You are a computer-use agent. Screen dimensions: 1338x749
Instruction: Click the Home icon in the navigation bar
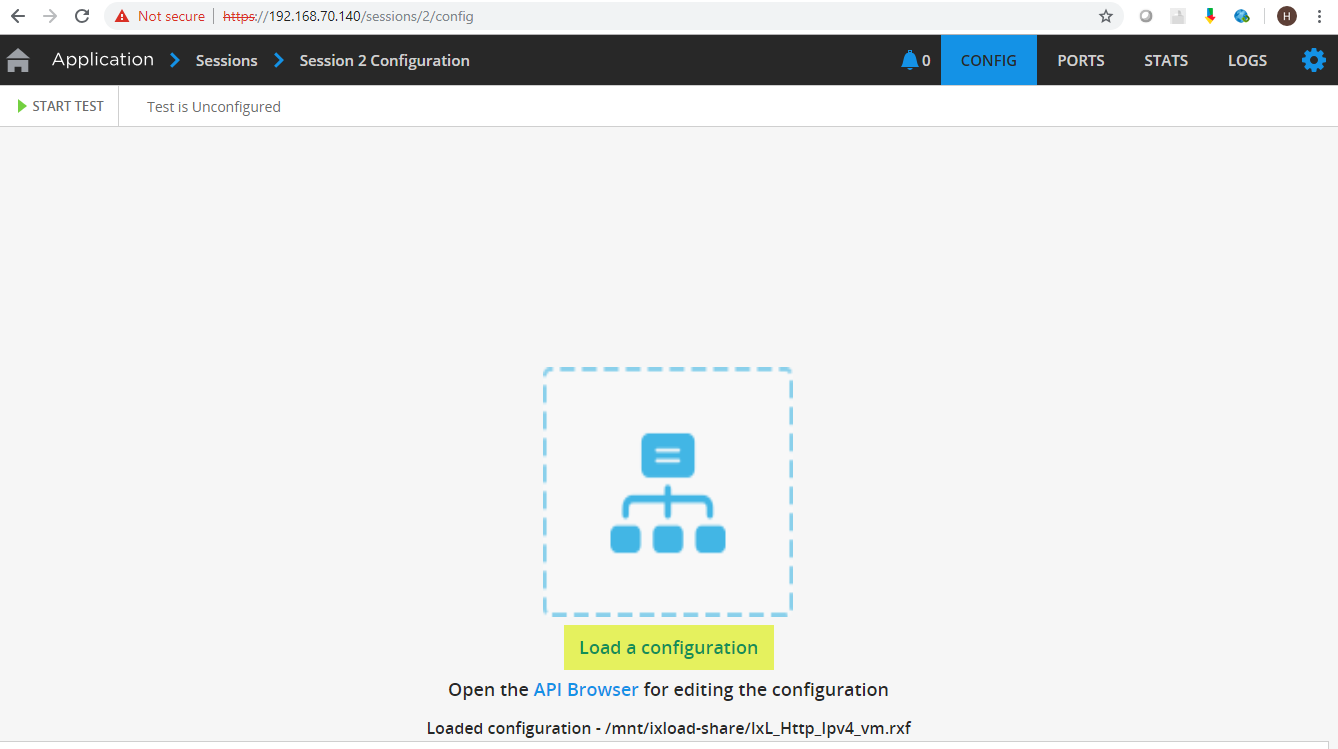(x=18, y=61)
